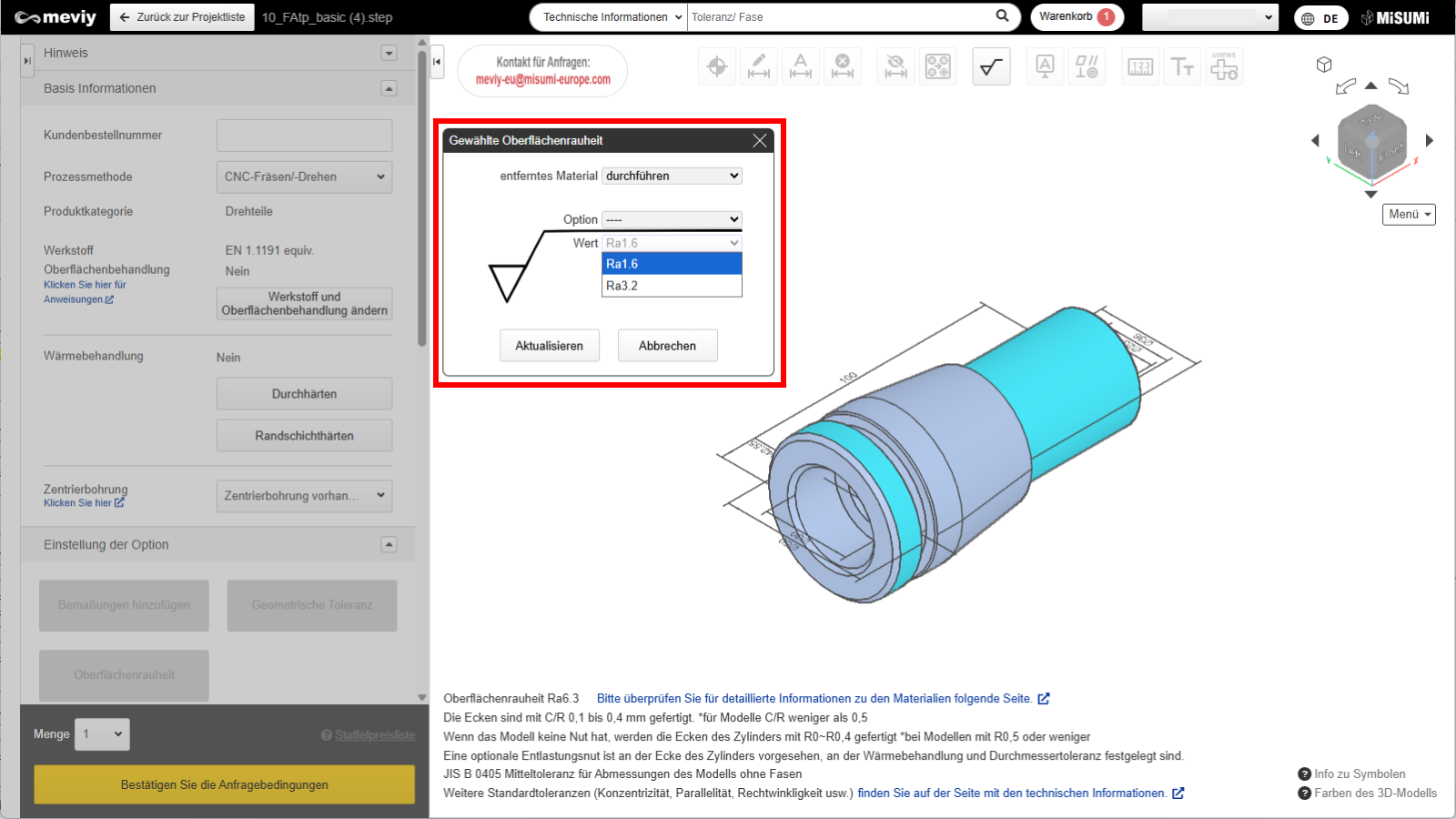Screen dimensions: 1456x819
Task: Select Ra3.2 from the Wert list
Action: coord(672,286)
